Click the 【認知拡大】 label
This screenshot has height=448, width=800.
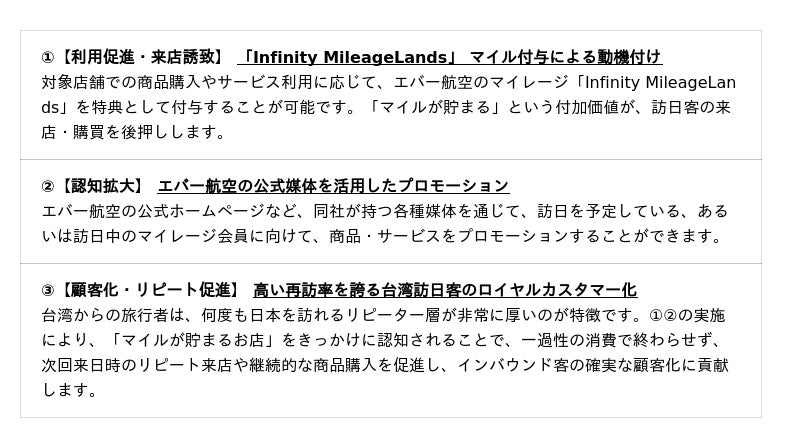[x=101, y=186]
